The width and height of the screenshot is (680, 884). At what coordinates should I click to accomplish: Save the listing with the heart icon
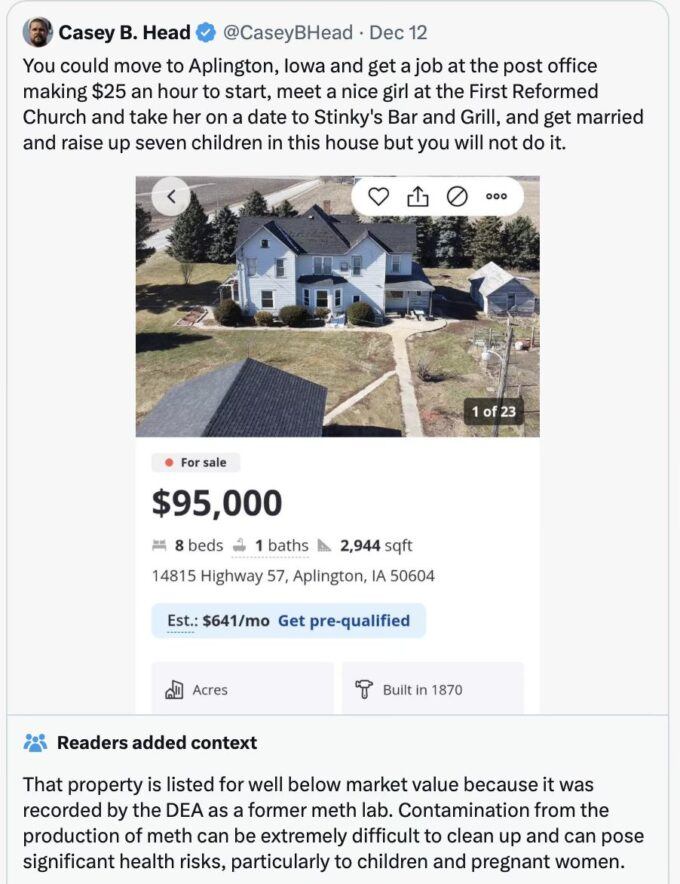[378, 197]
